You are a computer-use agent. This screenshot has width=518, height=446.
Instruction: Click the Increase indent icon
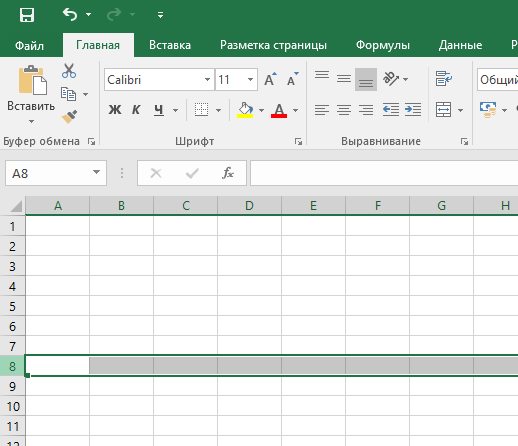pos(413,109)
